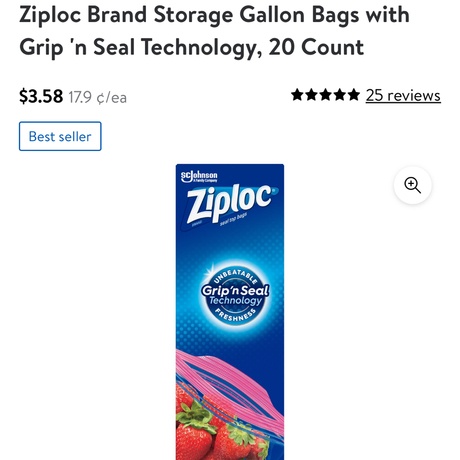Open the 25 reviews link
Viewport: 460px width, 460px height.
click(x=403, y=95)
